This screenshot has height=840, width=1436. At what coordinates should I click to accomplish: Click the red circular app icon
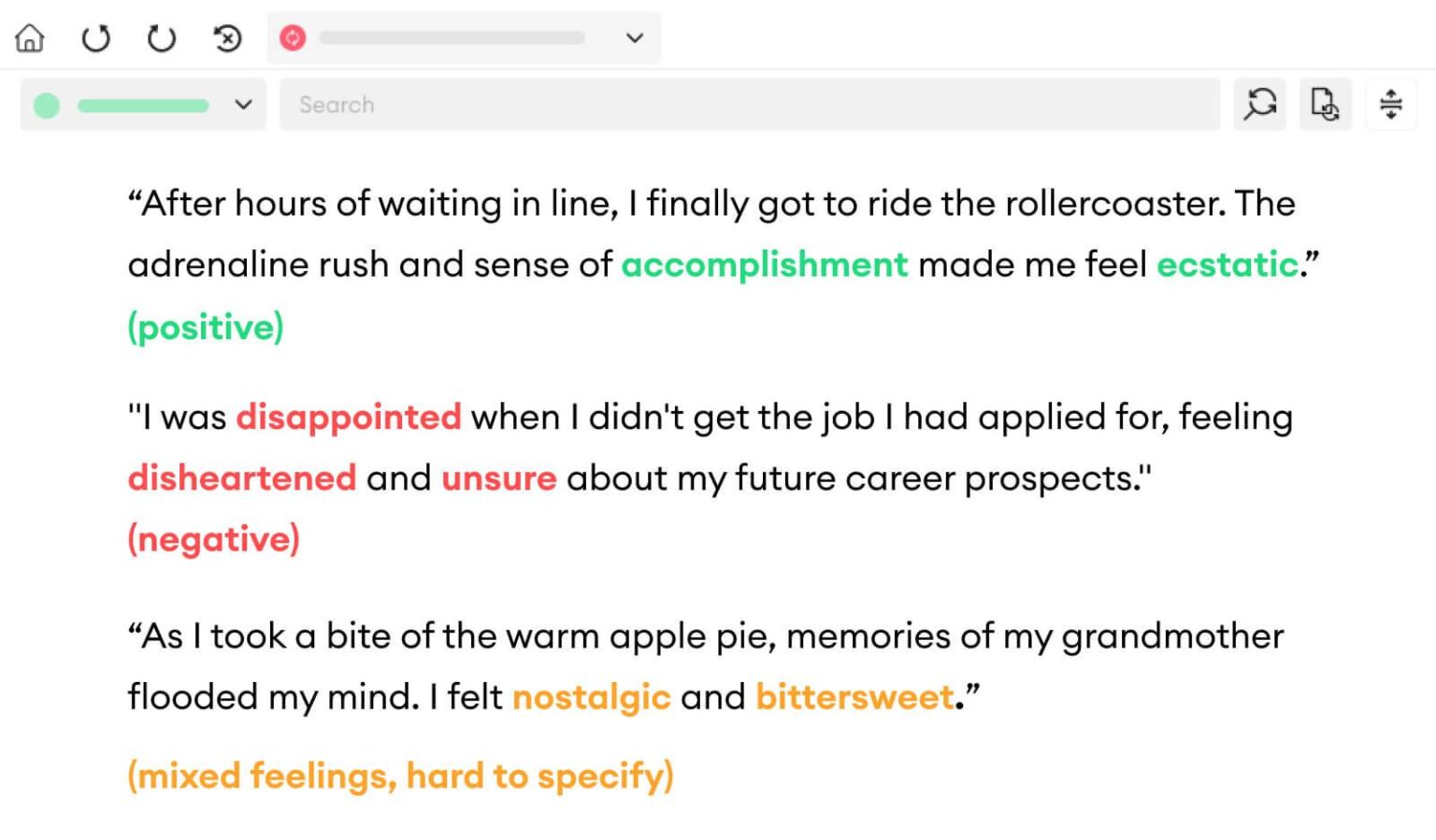point(293,38)
